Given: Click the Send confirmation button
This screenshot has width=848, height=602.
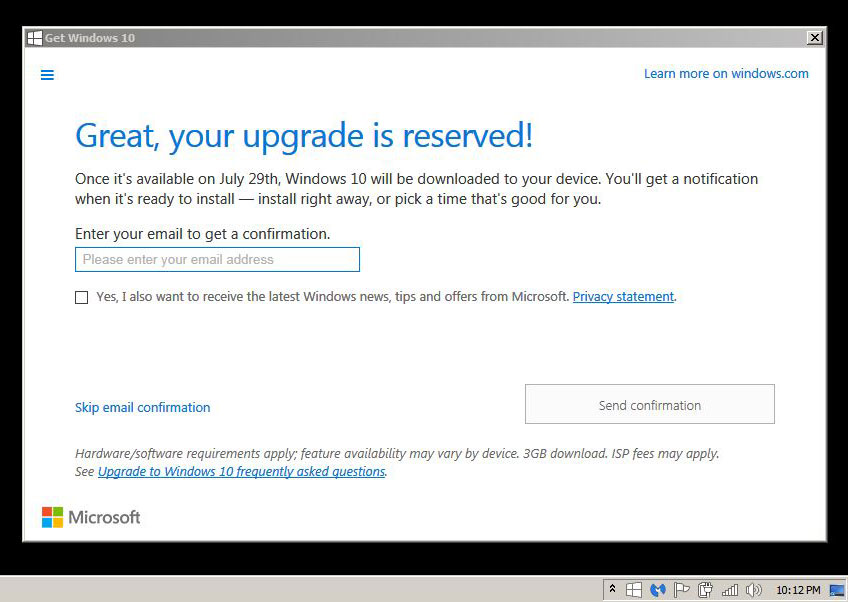Looking at the screenshot, I should [649, 405].
